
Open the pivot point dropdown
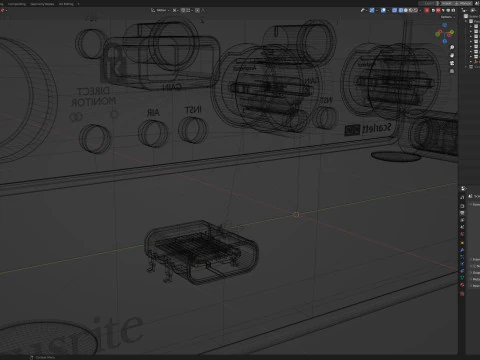[x=176, y=10]
